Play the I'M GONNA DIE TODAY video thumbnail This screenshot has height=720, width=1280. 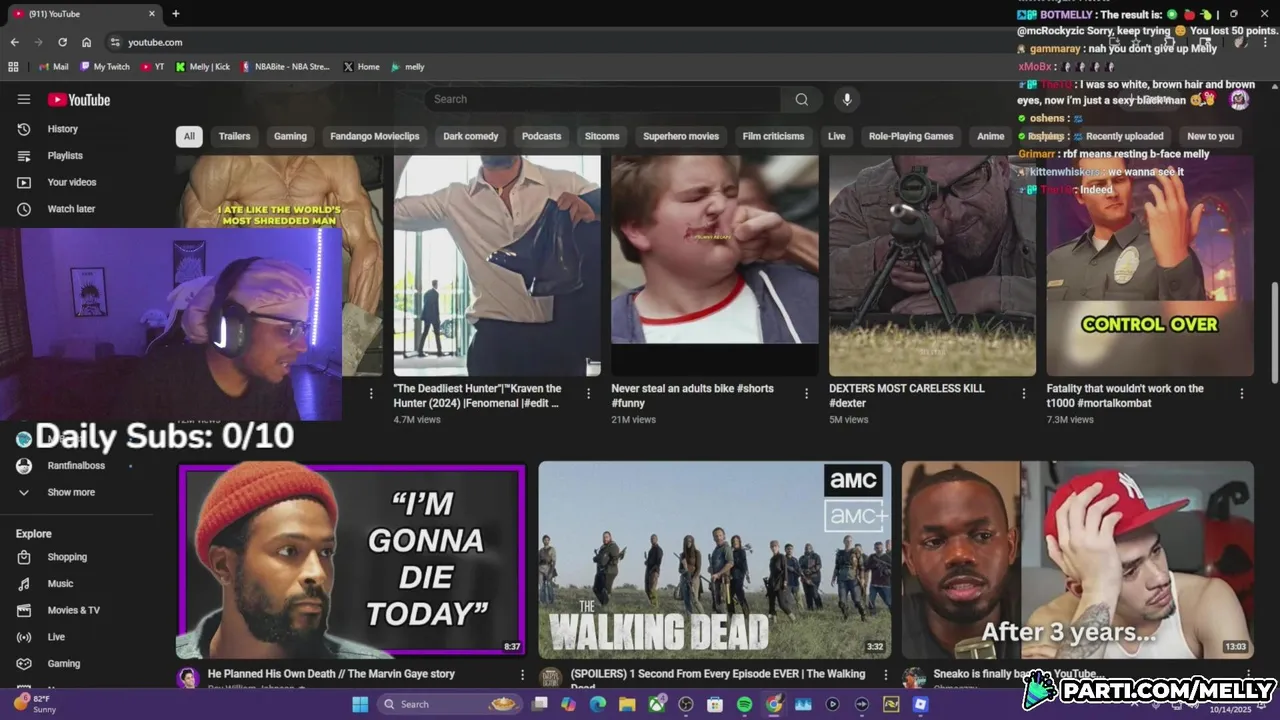[352, 560]
